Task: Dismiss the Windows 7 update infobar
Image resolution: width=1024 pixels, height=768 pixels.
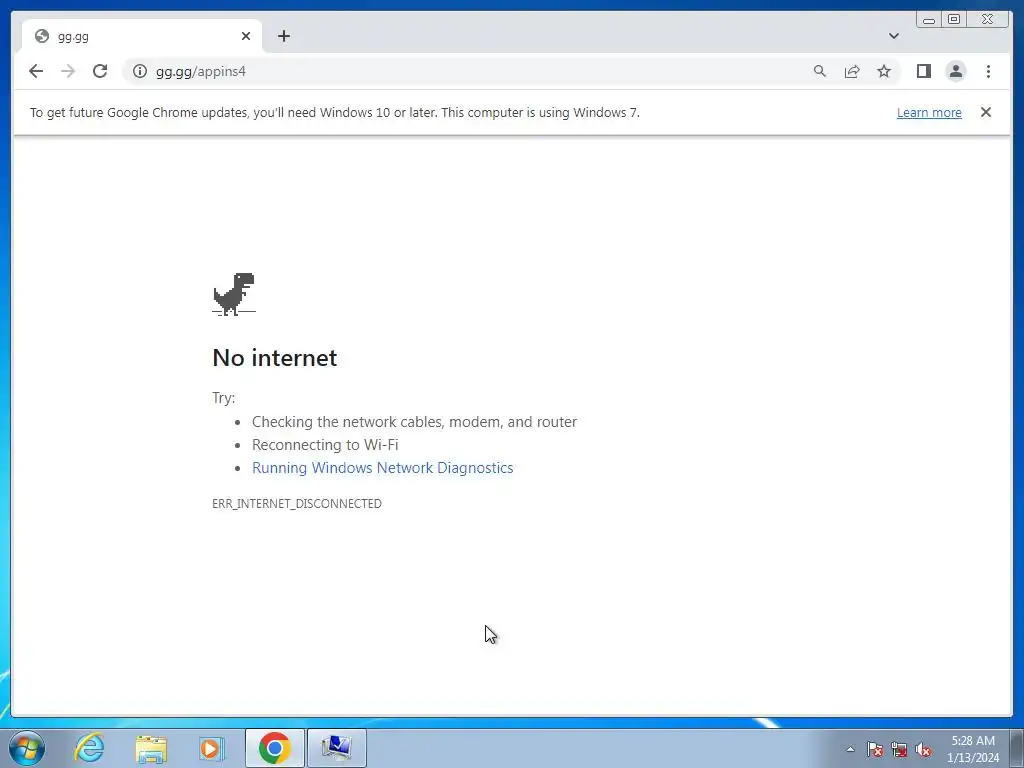Action: coord(986,112)
